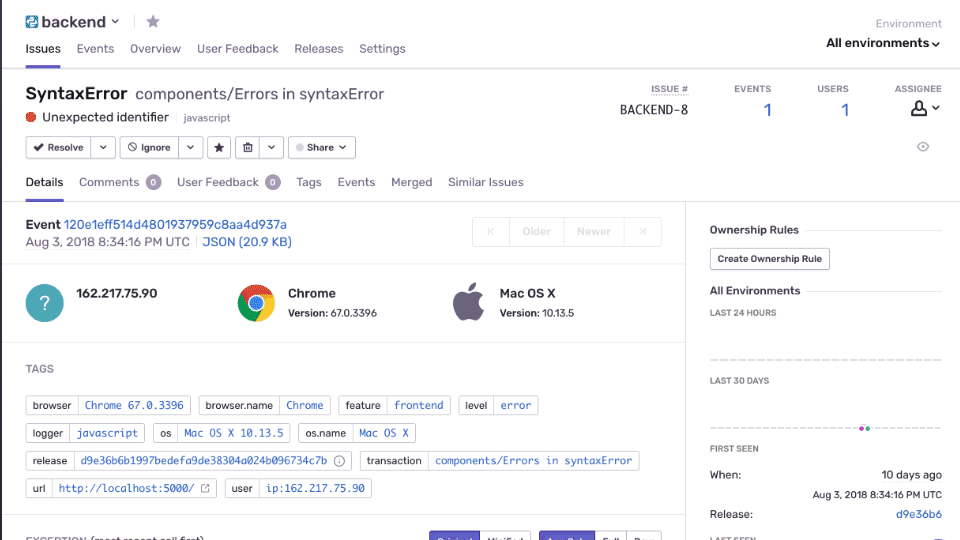Open issue Events sub-tab

[356, 182]
